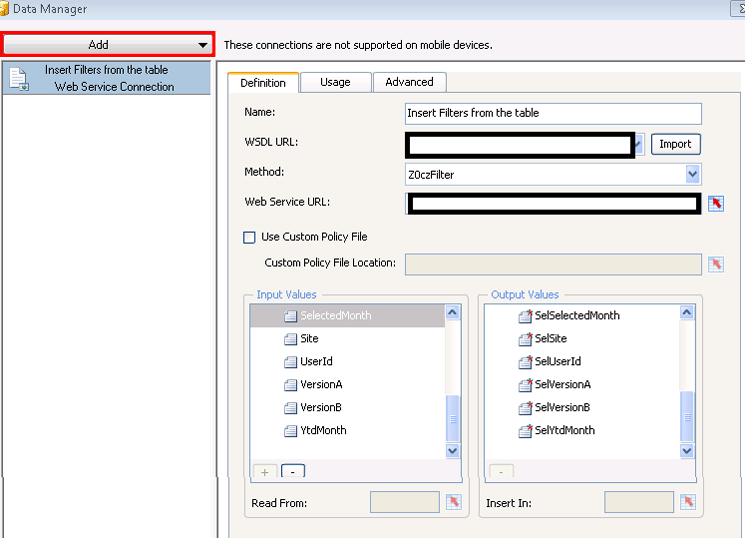
Task: Enable Use Custom Policy File checkbox
Action: tap(250, 237)
